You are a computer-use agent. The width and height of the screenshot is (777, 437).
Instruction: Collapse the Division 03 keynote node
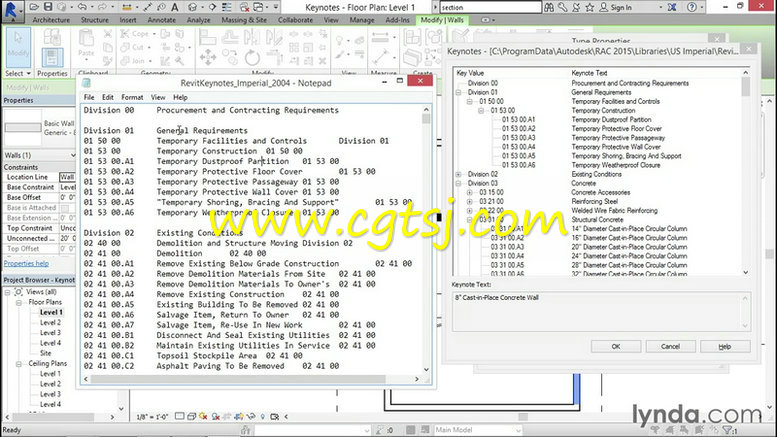tap(458, 183)
